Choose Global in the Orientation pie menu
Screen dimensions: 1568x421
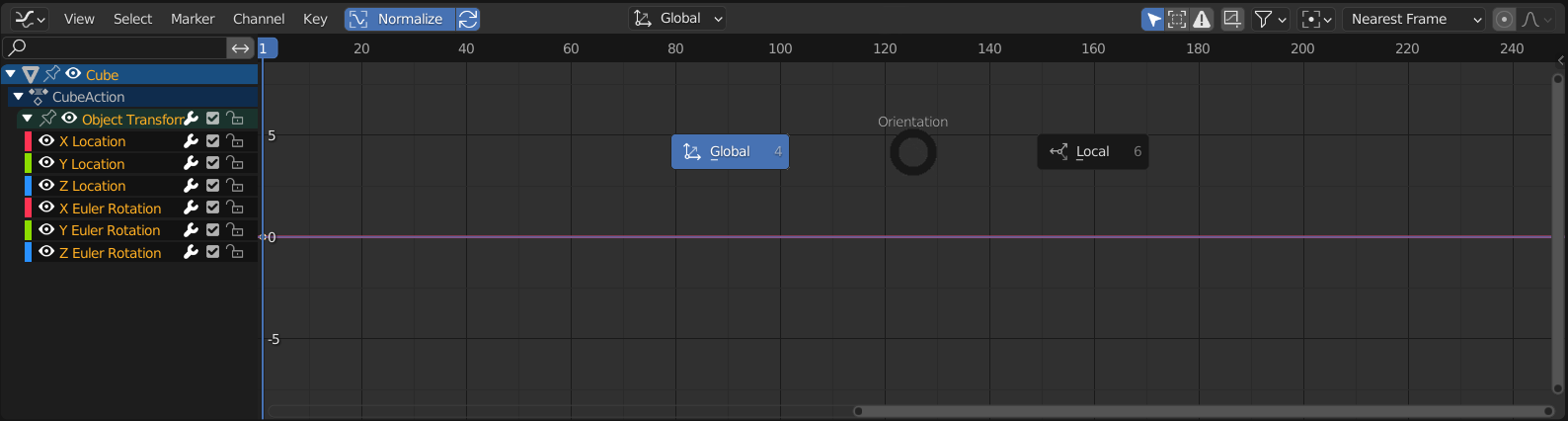point(731,151)
